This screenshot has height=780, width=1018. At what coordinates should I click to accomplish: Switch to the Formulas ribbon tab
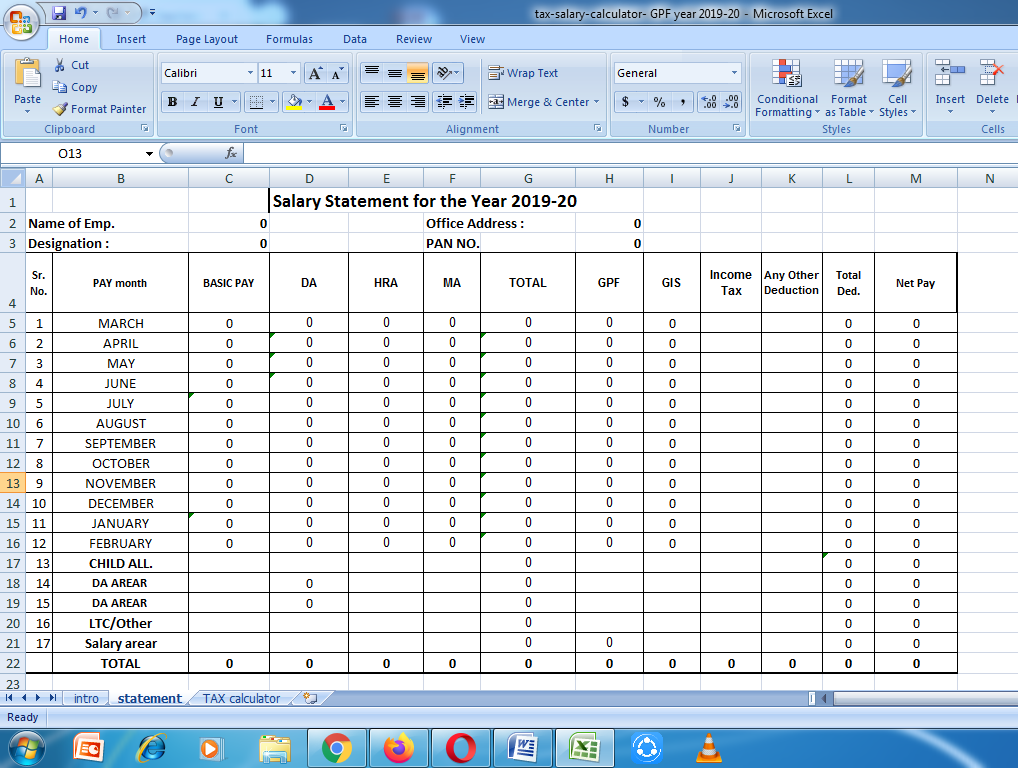[289, 39]
